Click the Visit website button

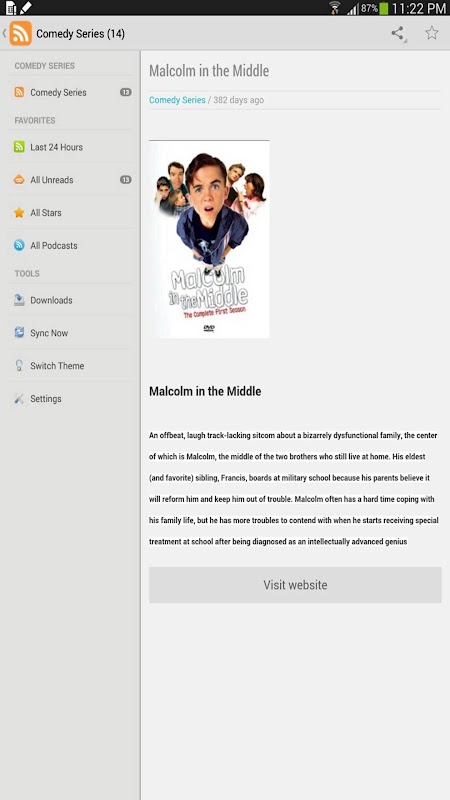pyautogui.click(x=295, y=585)
